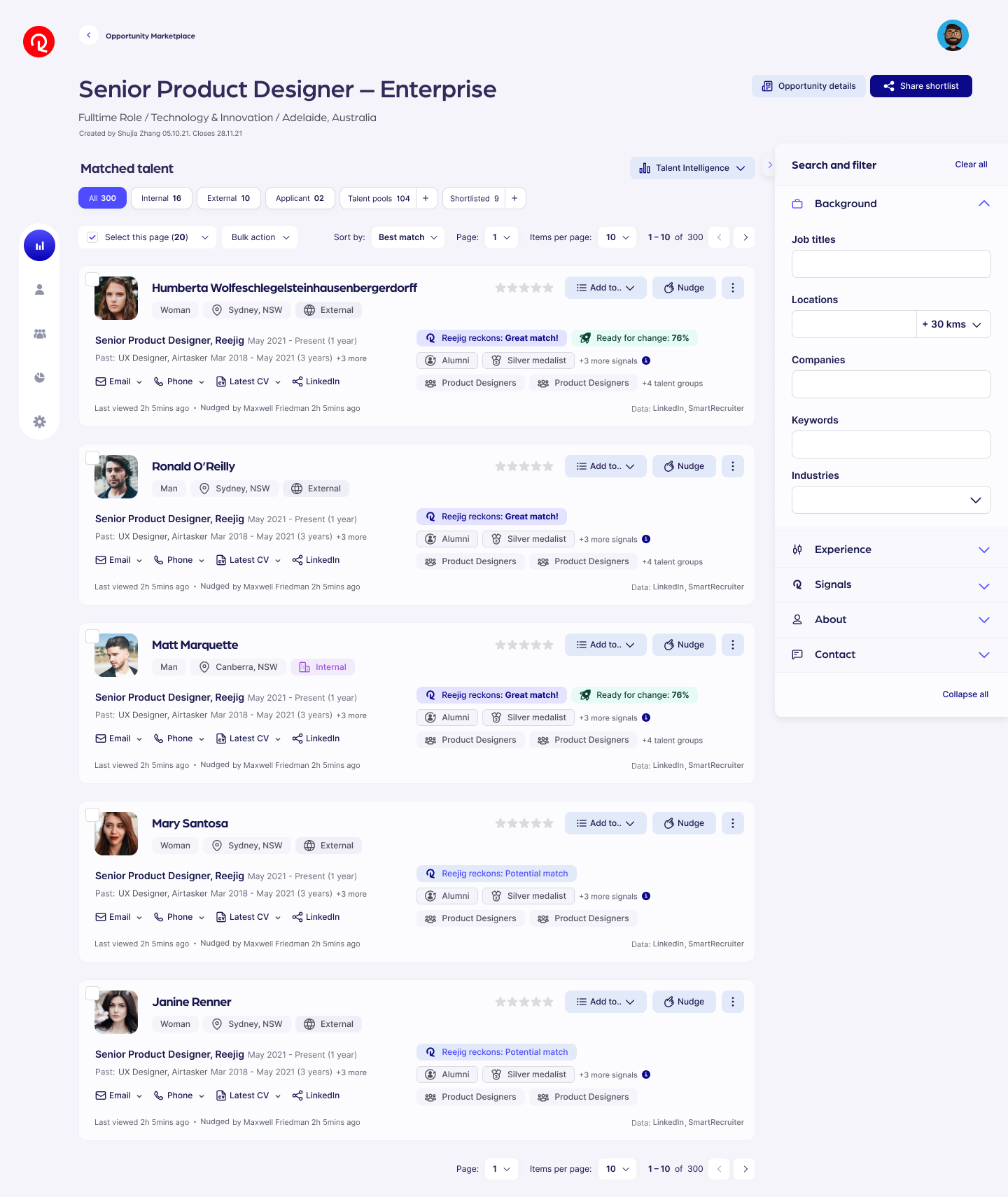Nudge Ronald O'Reilly

[x=684, y=466]
